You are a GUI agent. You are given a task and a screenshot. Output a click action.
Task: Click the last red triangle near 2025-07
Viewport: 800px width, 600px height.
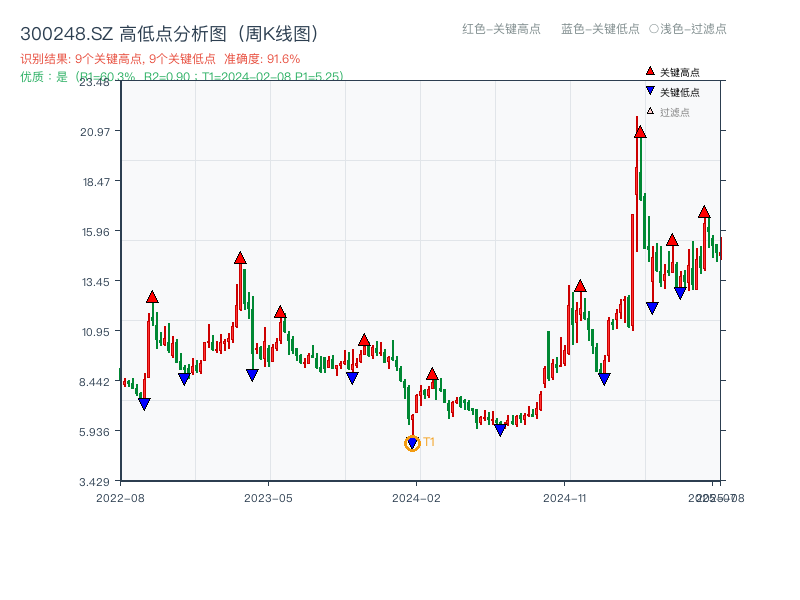704,212
